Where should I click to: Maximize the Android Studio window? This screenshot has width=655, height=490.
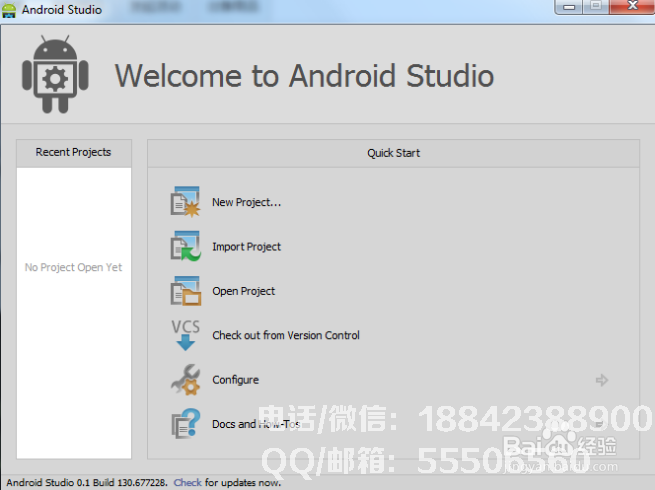596,6
